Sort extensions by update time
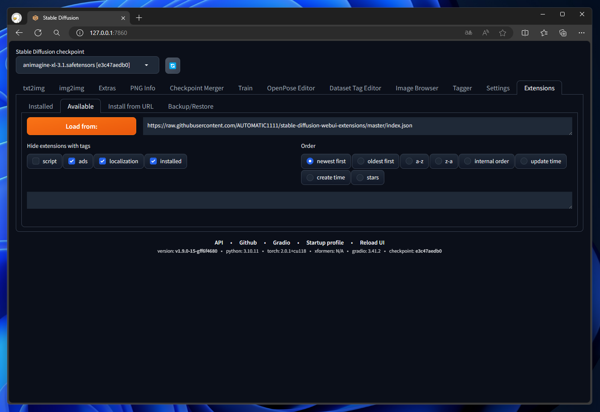600x412 pixels. 541,161
